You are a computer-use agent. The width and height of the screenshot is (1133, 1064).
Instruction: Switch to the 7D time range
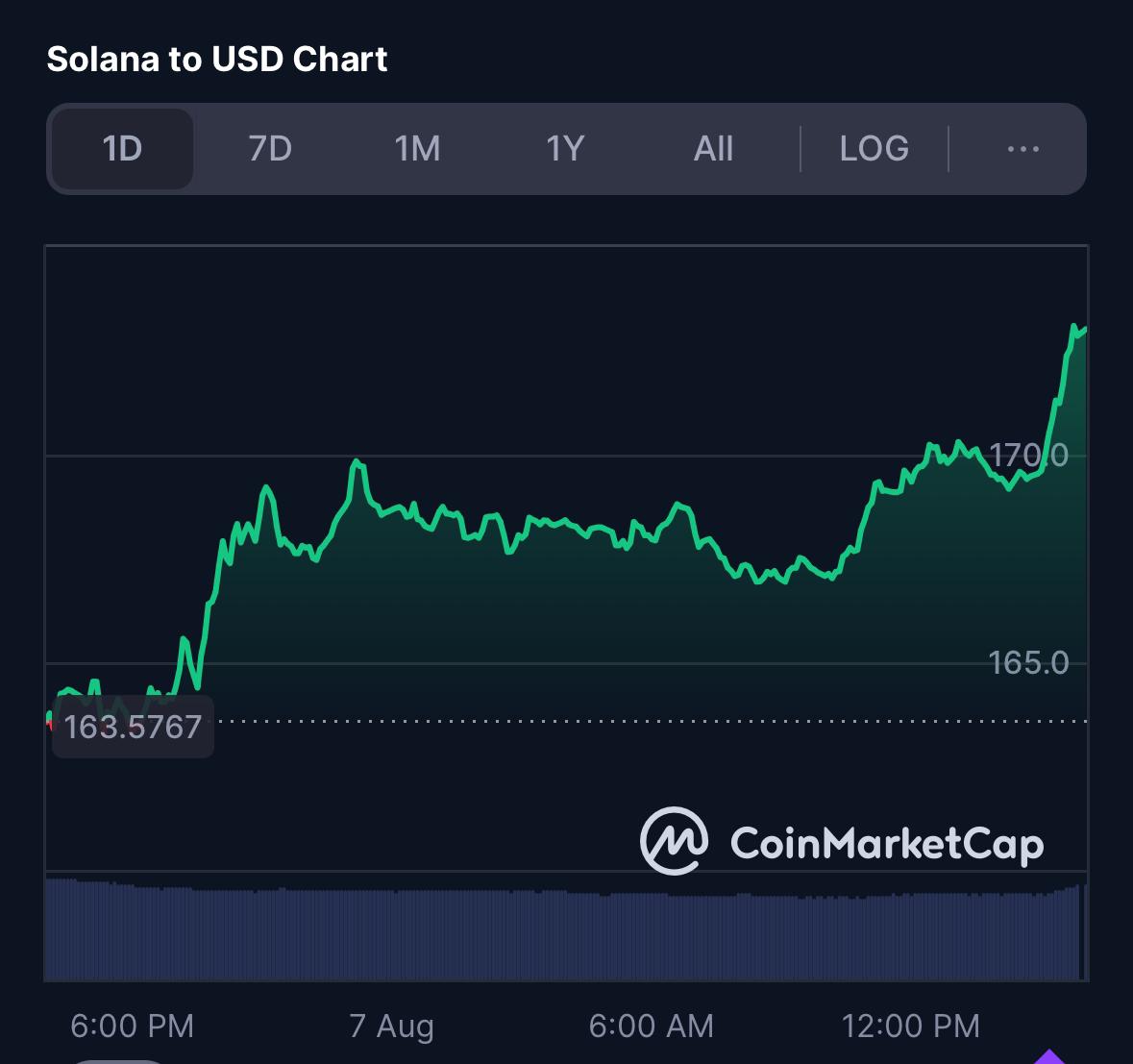269,149
